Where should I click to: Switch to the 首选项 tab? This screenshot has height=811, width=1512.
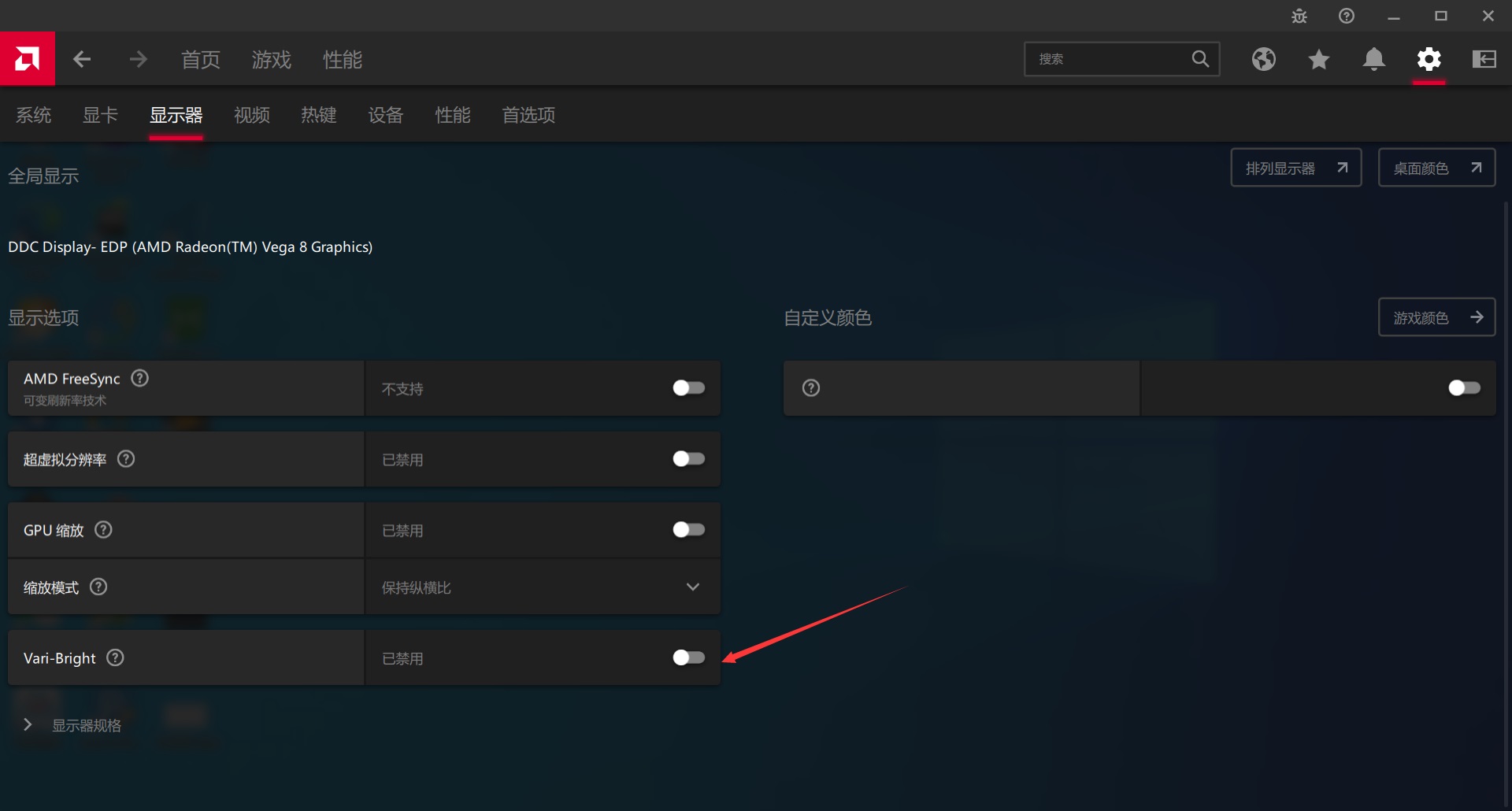tap(529, 116)
